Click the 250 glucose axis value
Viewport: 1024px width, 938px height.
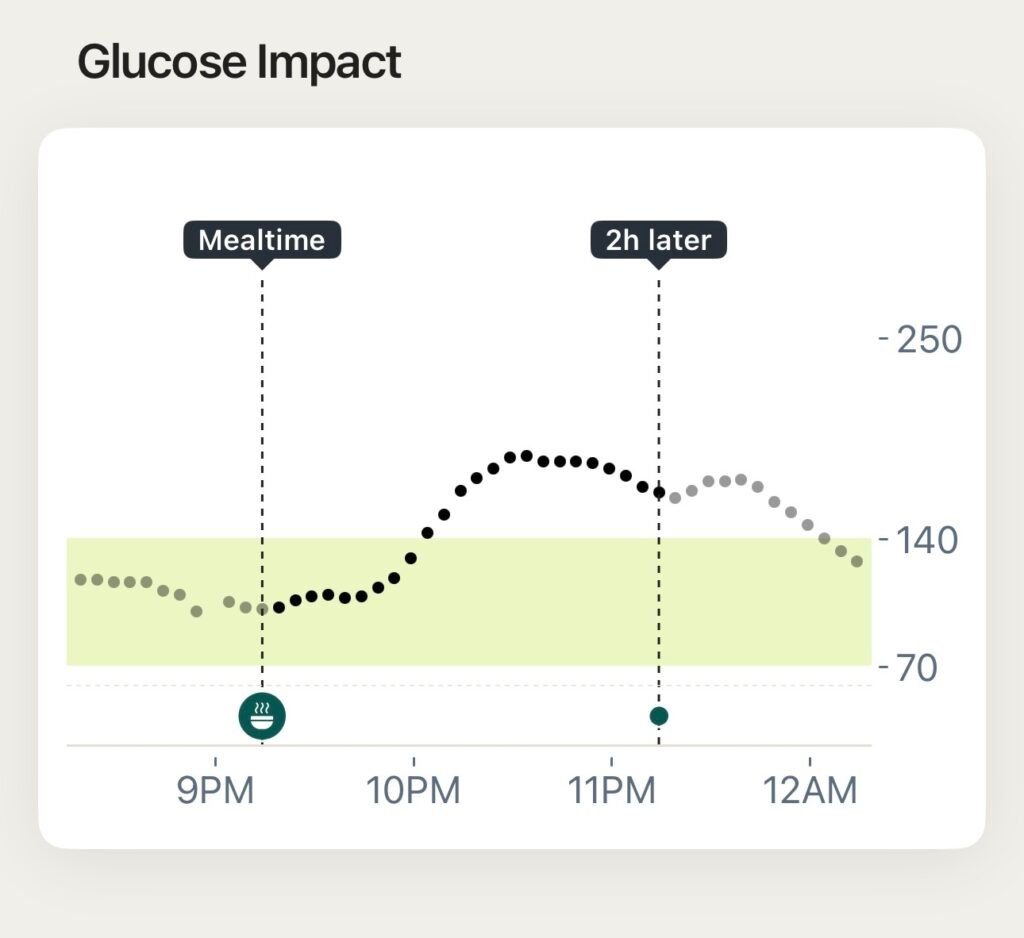[x=929, y=340]
